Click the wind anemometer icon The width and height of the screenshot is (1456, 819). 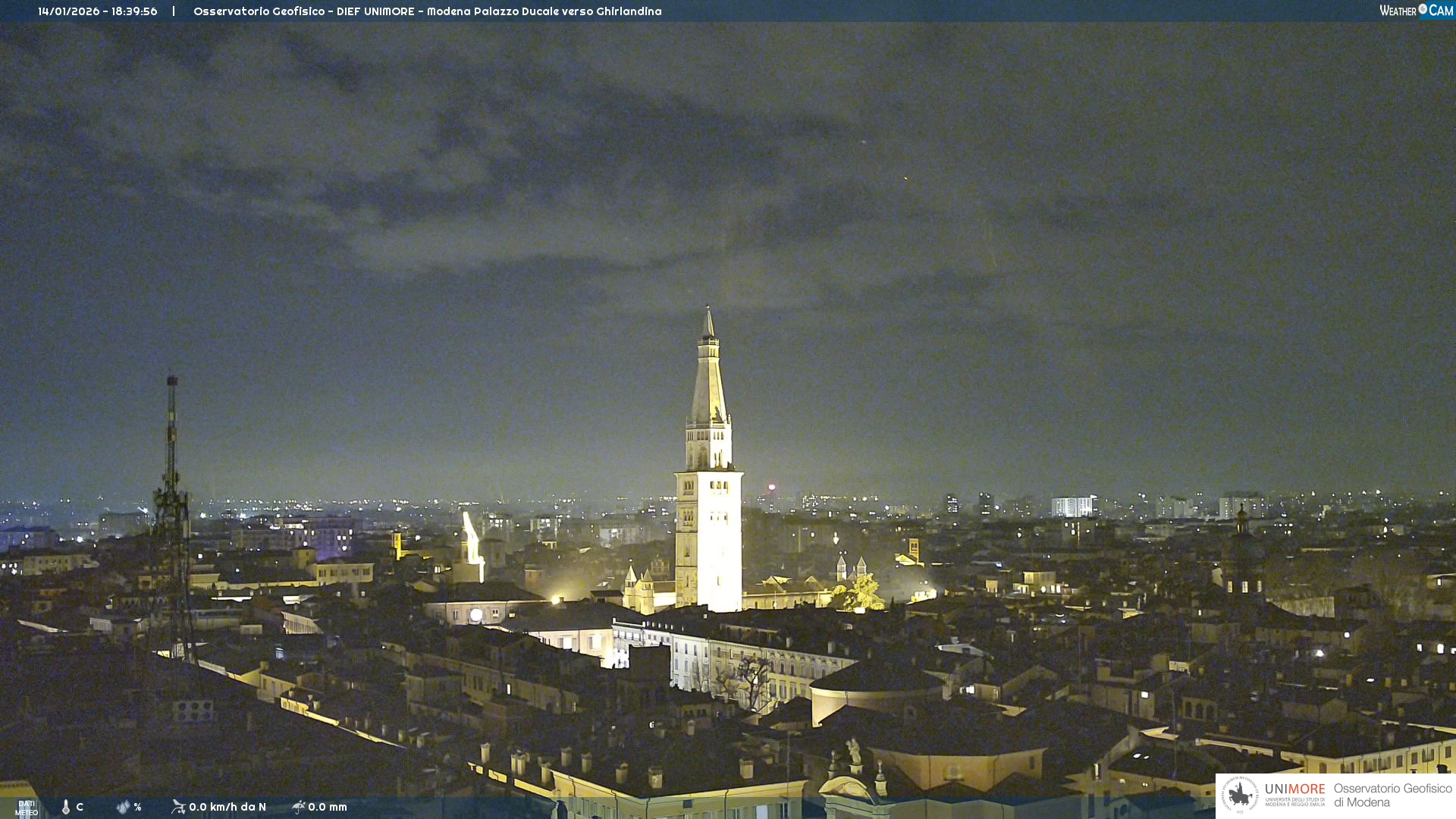click(x=178, y=807)
